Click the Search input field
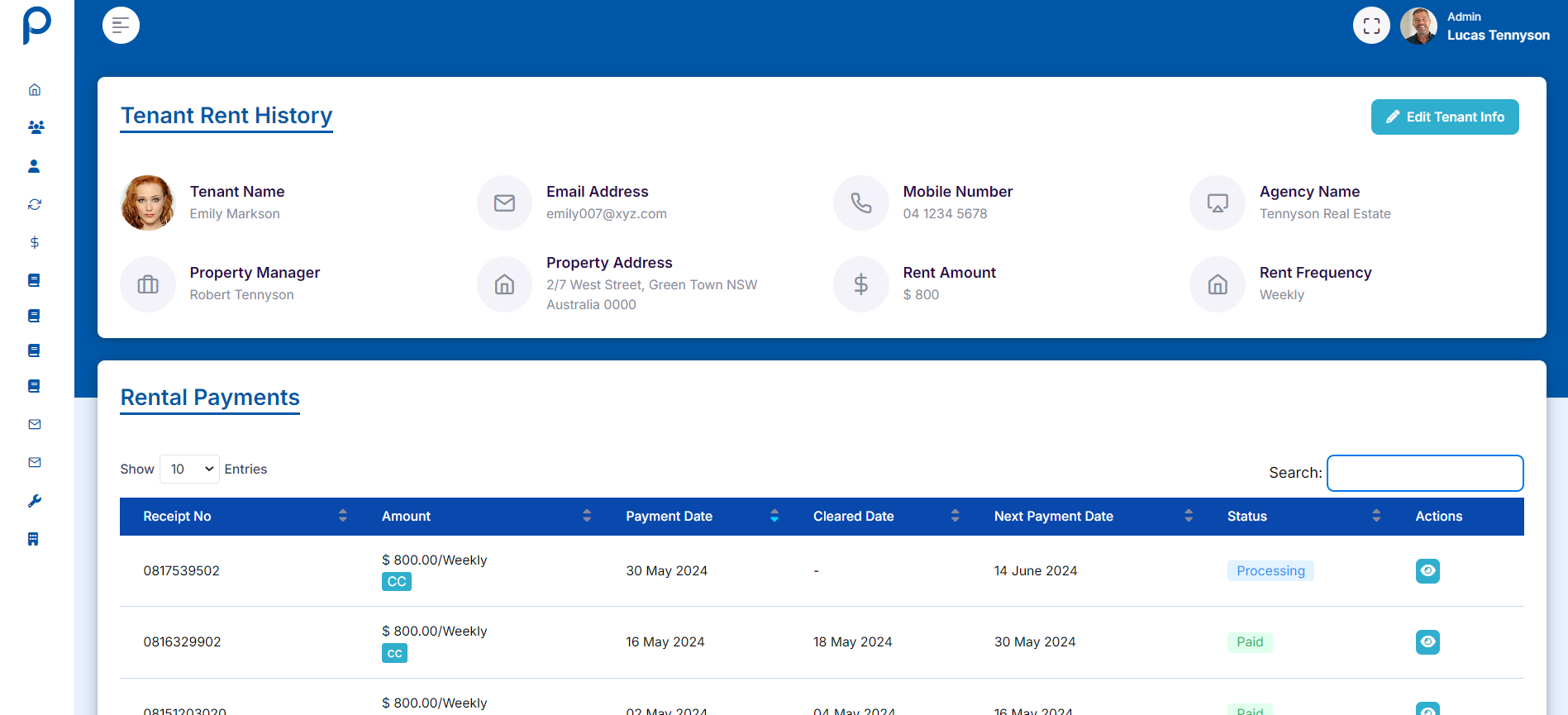The height and width of the screenshot is (715, 1568). [x=1424, y=473]
